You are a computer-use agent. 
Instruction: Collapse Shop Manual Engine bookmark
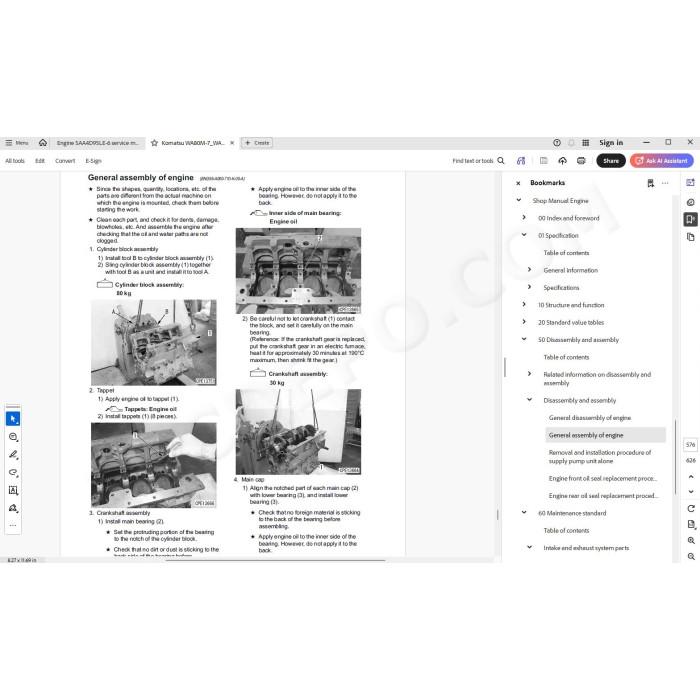pyautogui.click(x=519, y=200)
